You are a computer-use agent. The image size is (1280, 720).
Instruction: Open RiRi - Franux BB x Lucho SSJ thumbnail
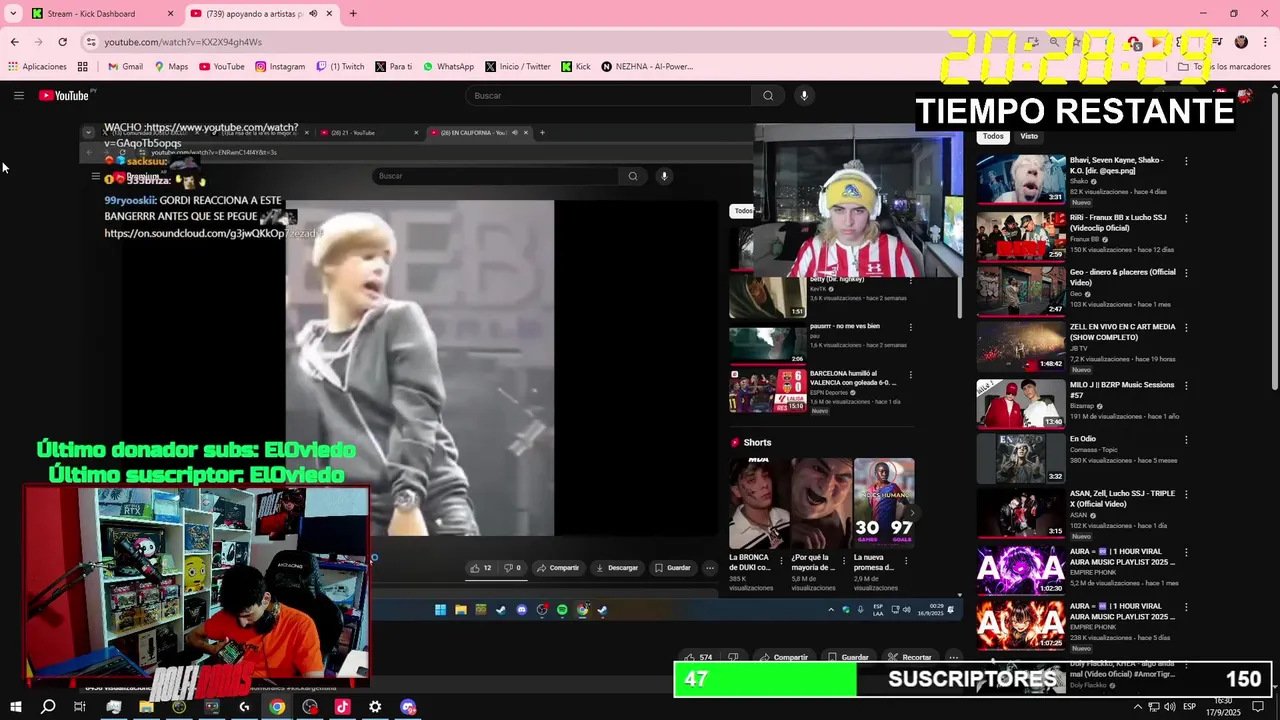coord(1021,235)
